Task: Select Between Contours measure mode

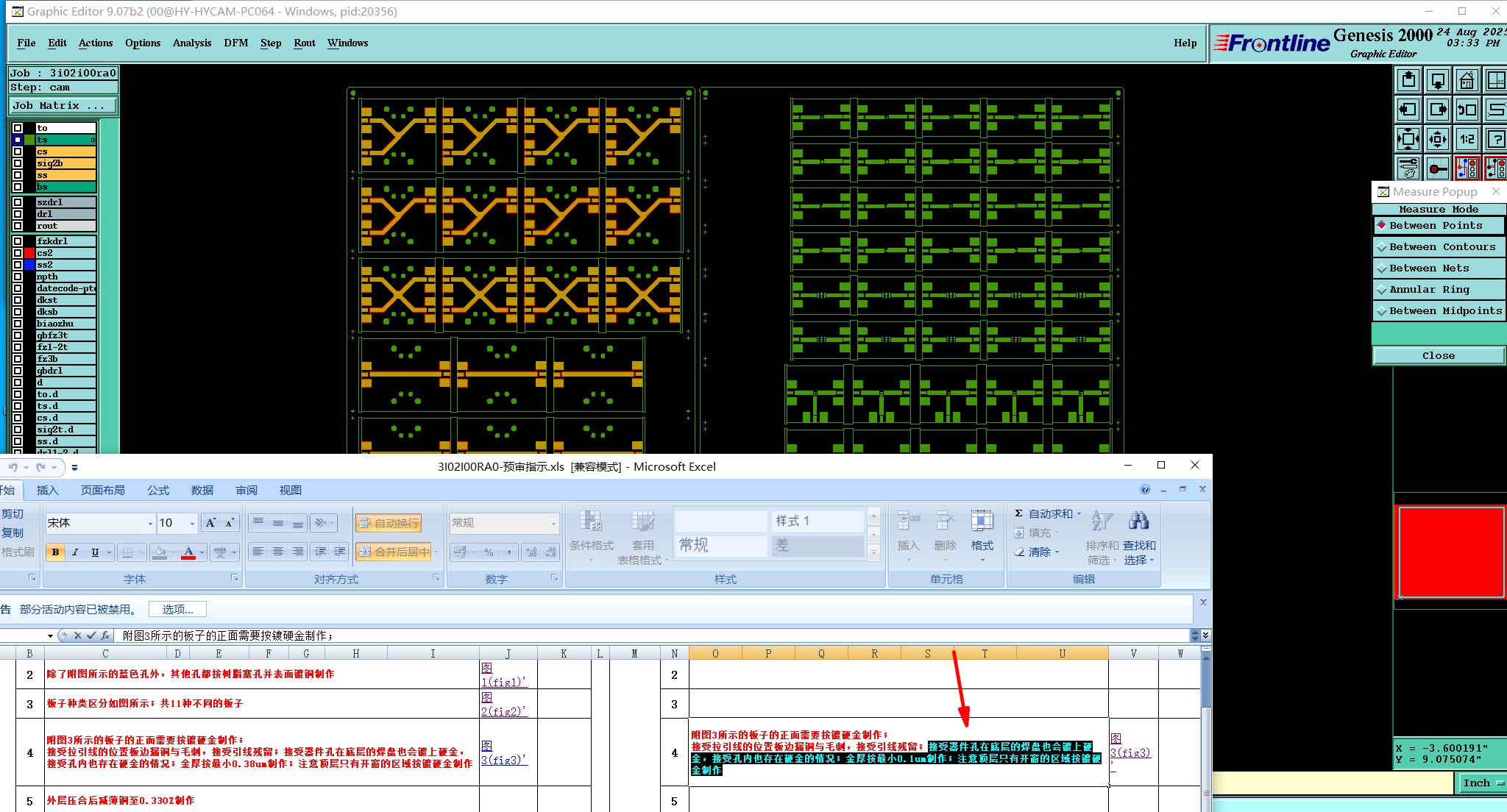Action: click(x=1439, y=247)
